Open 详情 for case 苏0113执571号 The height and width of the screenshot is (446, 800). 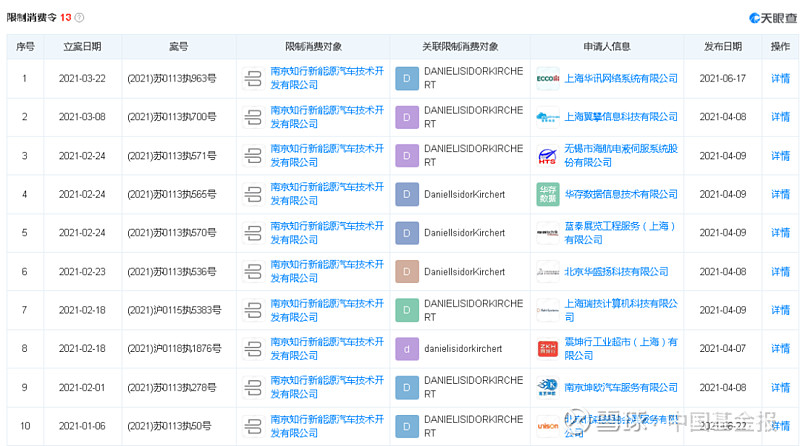(780, 156)
